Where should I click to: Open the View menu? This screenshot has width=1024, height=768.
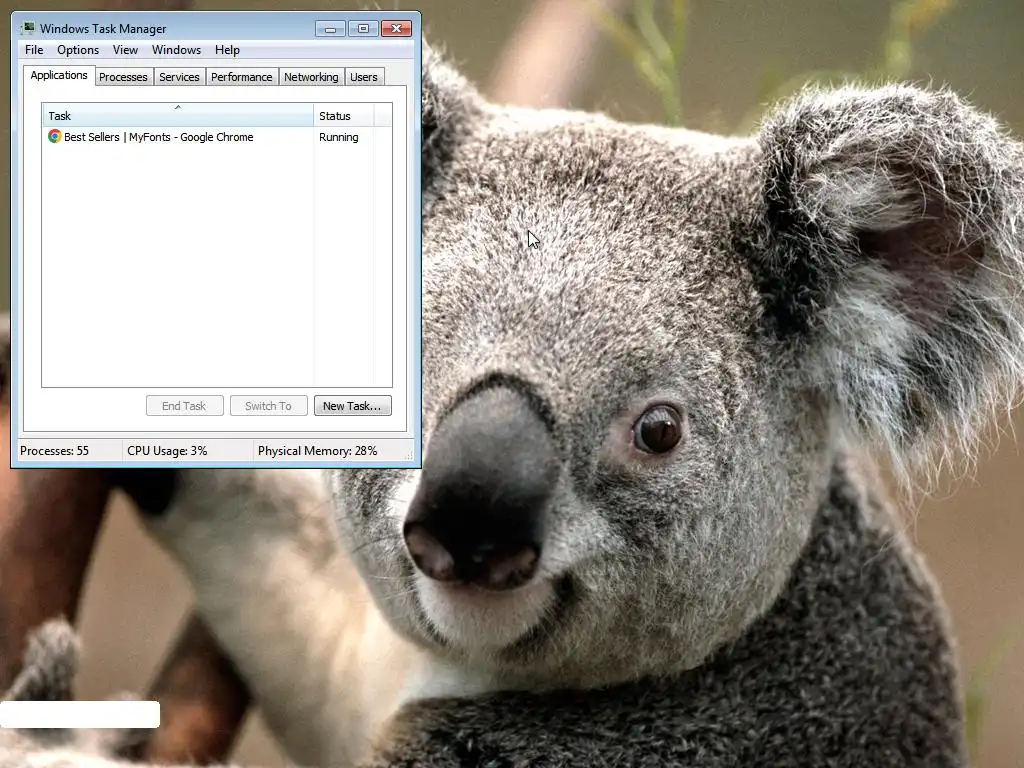pos(125,50)
